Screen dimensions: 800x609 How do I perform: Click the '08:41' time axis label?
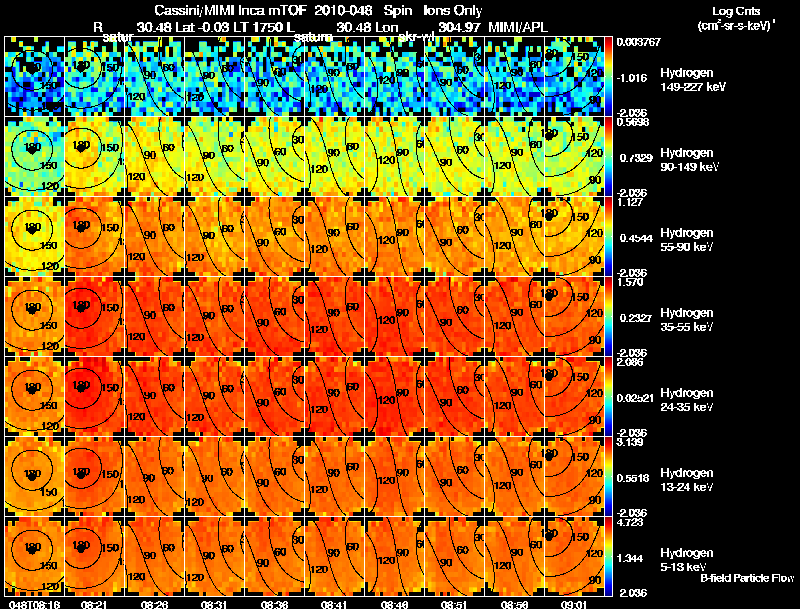click(334, 604)
